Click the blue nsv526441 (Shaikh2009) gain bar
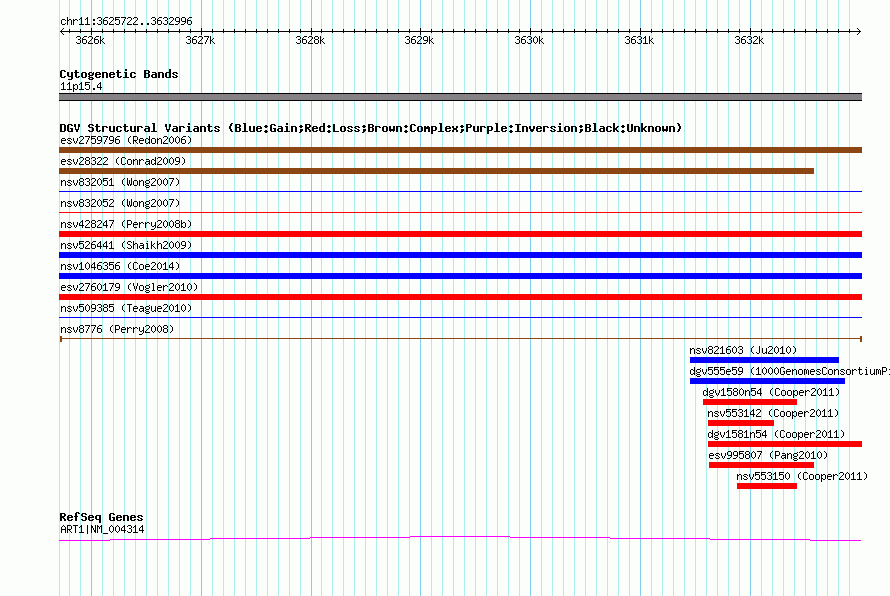Screen dimensions: 890x596 coord(460,255)
